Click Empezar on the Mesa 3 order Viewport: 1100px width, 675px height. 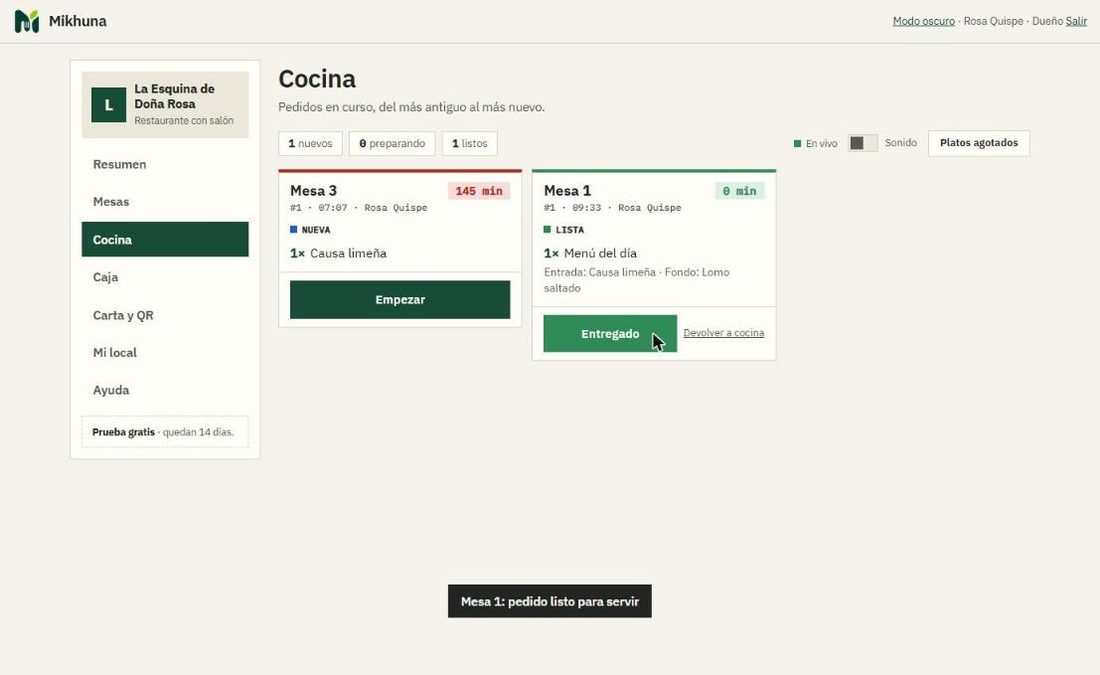[400, 300]
